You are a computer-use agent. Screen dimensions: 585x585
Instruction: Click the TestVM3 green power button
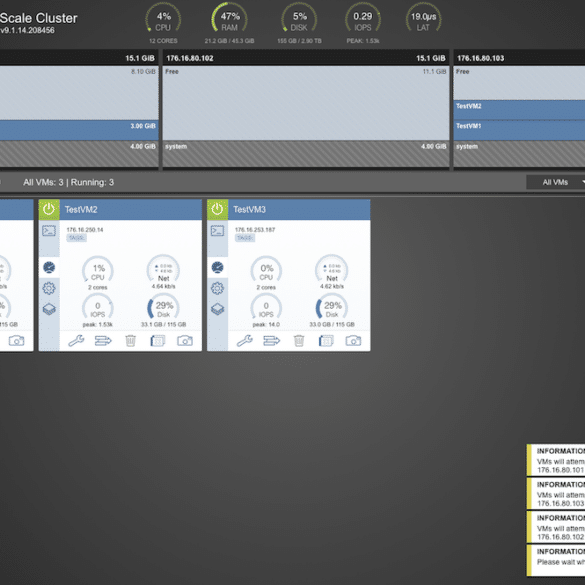click(218, 209)
